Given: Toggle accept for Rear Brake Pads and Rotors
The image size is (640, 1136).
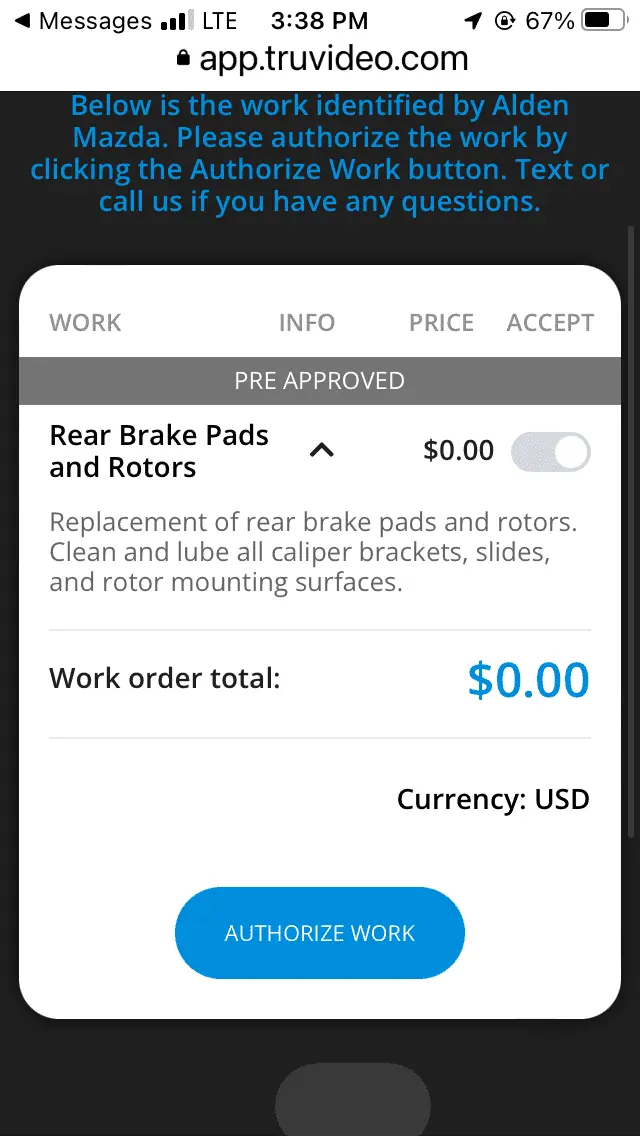Looking at the screenshot, I should pyautogui.click(x=550, y=452).
